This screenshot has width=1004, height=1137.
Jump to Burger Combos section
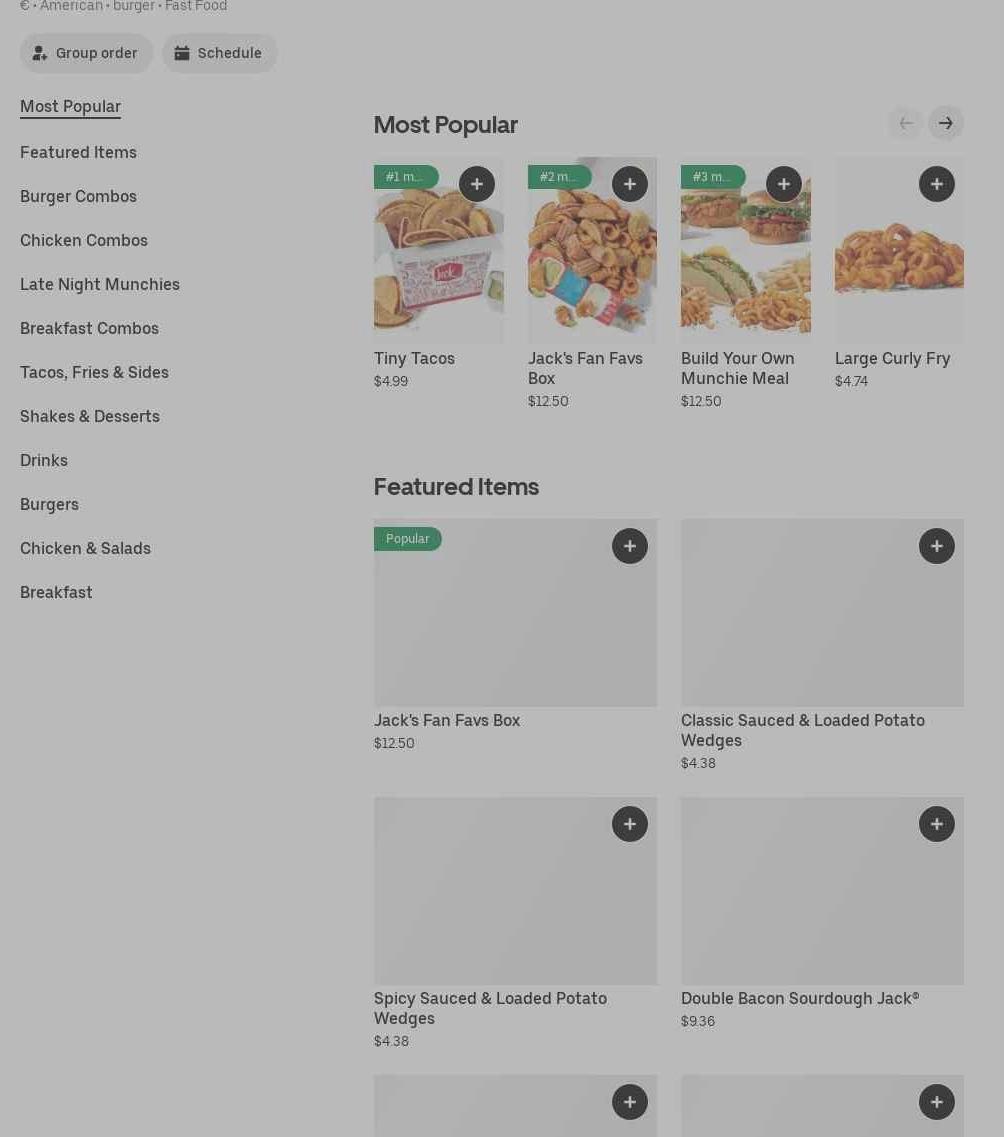78,196
